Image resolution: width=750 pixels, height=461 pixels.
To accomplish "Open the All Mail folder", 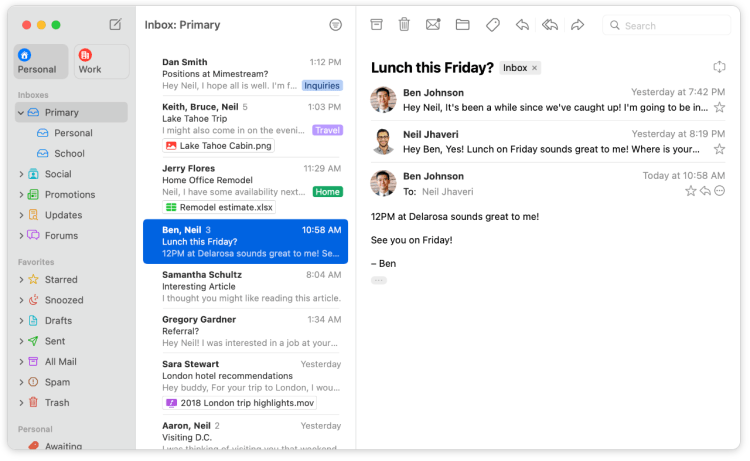I will pyautogui.click(x=72, y=362).
